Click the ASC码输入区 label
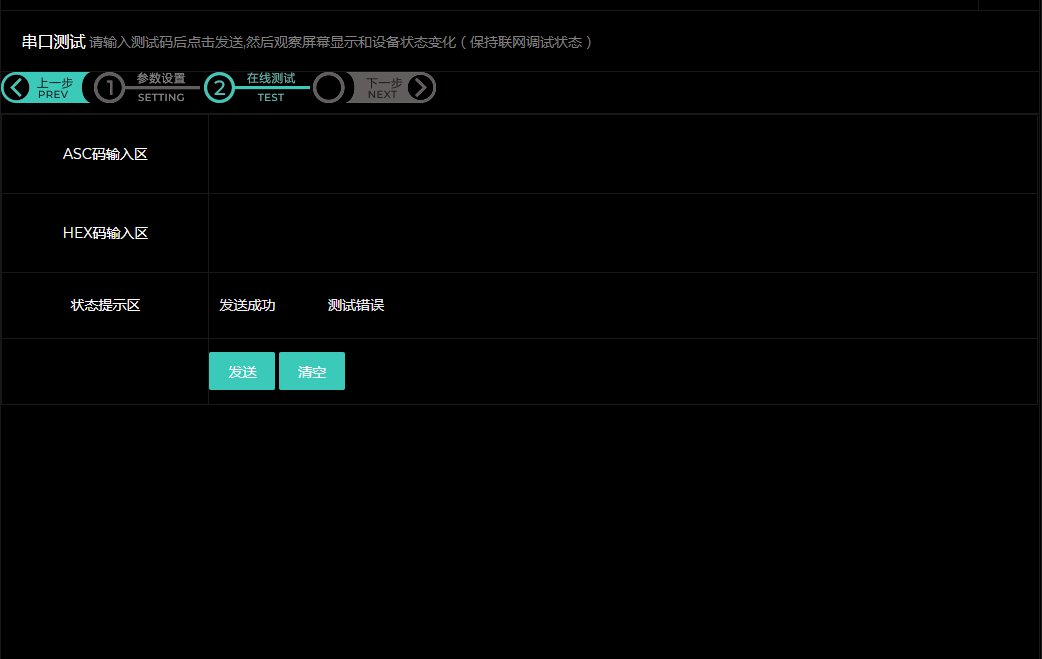This screenshot has width=1042, height=659. coord(105,154)
